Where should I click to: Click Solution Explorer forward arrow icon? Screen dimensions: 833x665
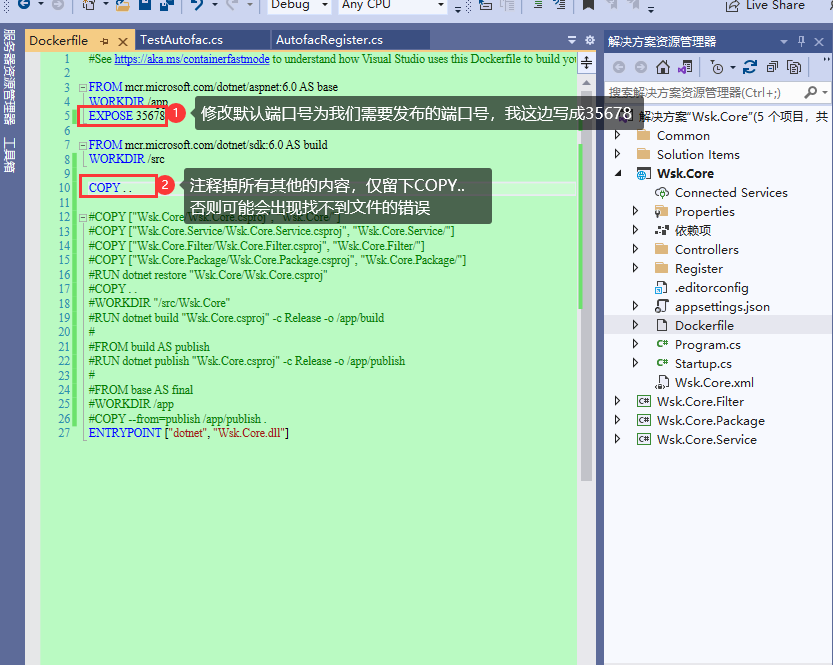(x=641, y=67)
